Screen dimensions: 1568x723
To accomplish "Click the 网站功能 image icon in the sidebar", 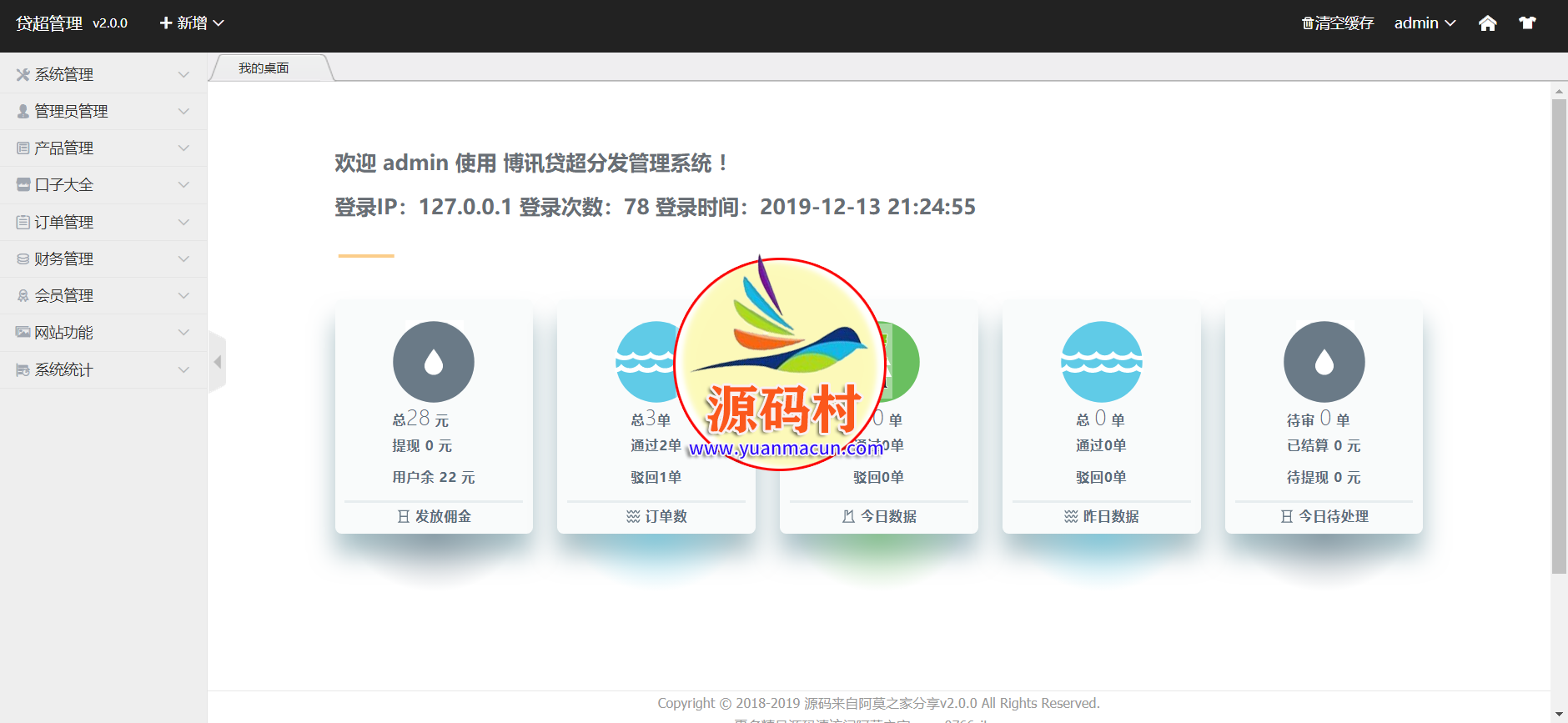I will (23, 333).
